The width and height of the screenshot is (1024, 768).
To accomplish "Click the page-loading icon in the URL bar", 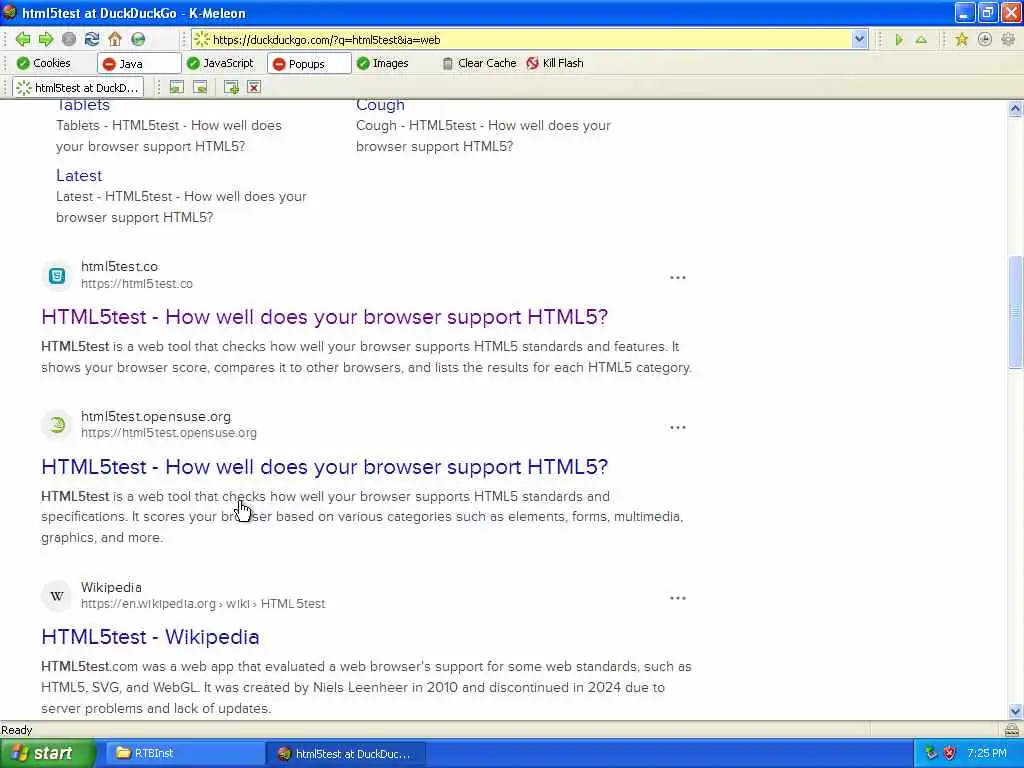I will pyautogui.click(x=202, y=39).
